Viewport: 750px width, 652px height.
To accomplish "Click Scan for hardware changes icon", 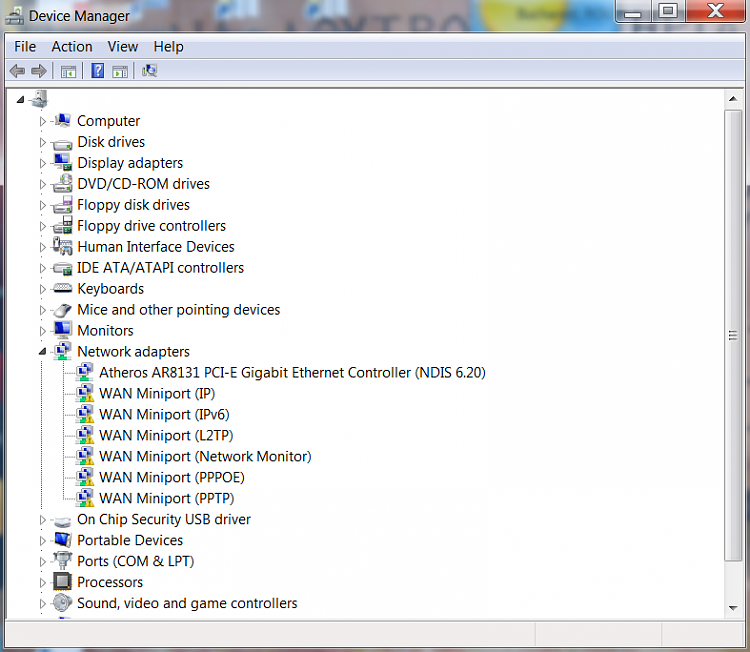I will (149, 71).
